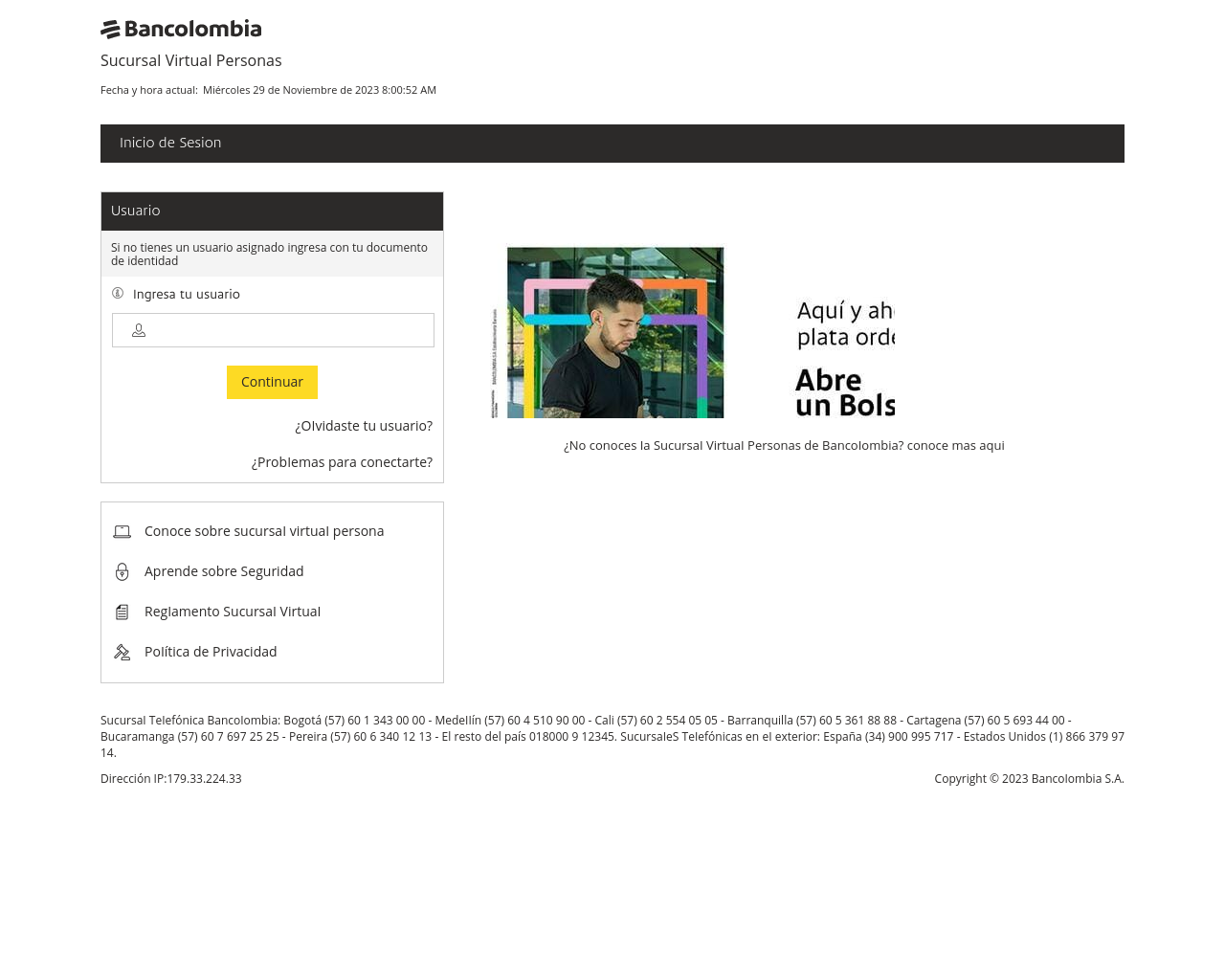Click the date 'Miércoles 29 de Noviembre de 2023'
The width and height of the screenshot is (1225, 980).
(x=291, y=90)
